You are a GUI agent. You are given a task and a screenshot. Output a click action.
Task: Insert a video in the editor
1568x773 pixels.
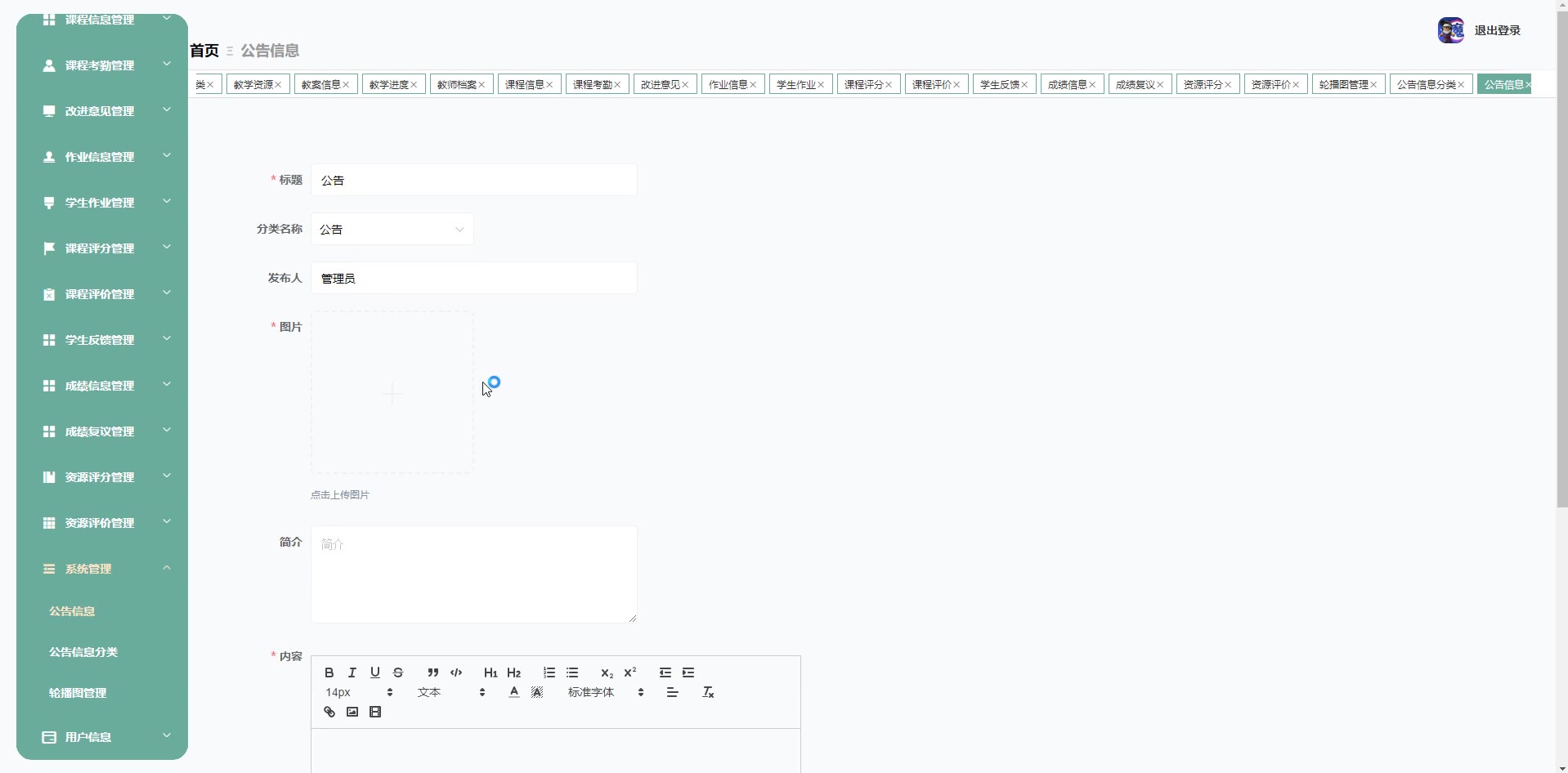pos(375,712)
